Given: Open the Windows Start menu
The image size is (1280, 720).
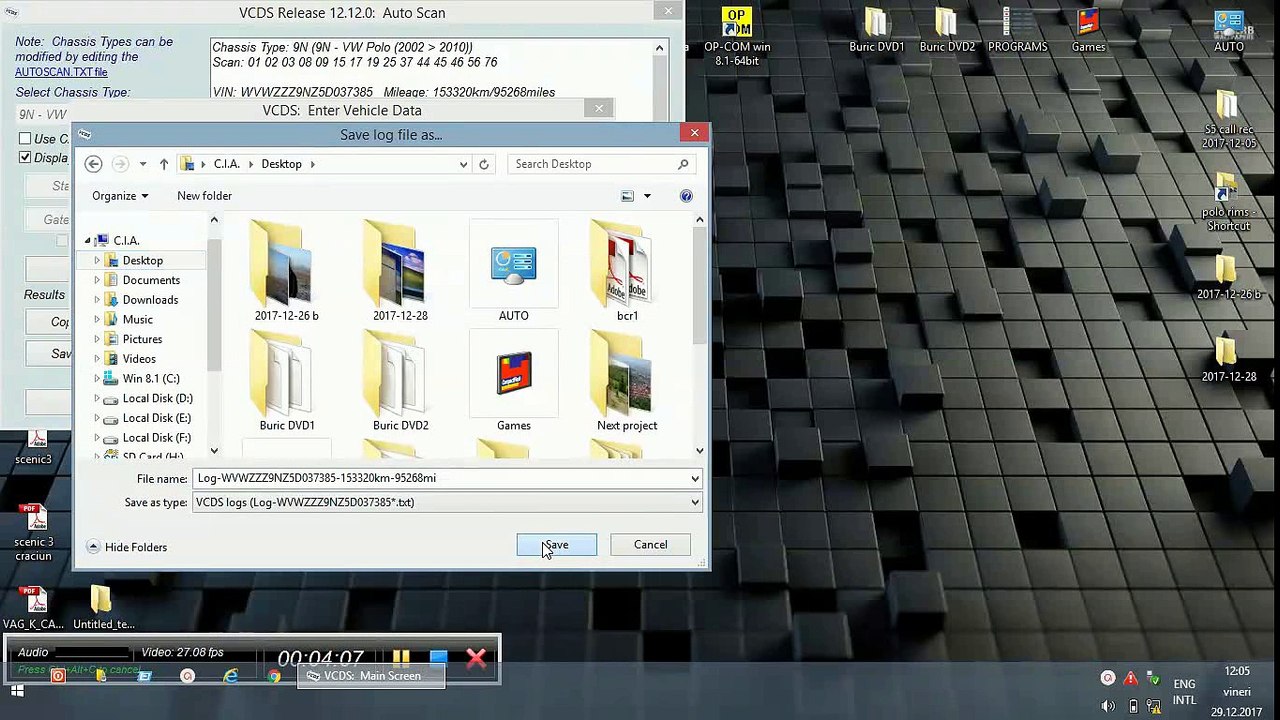Looking at the screenshot, I should [16, 690].
